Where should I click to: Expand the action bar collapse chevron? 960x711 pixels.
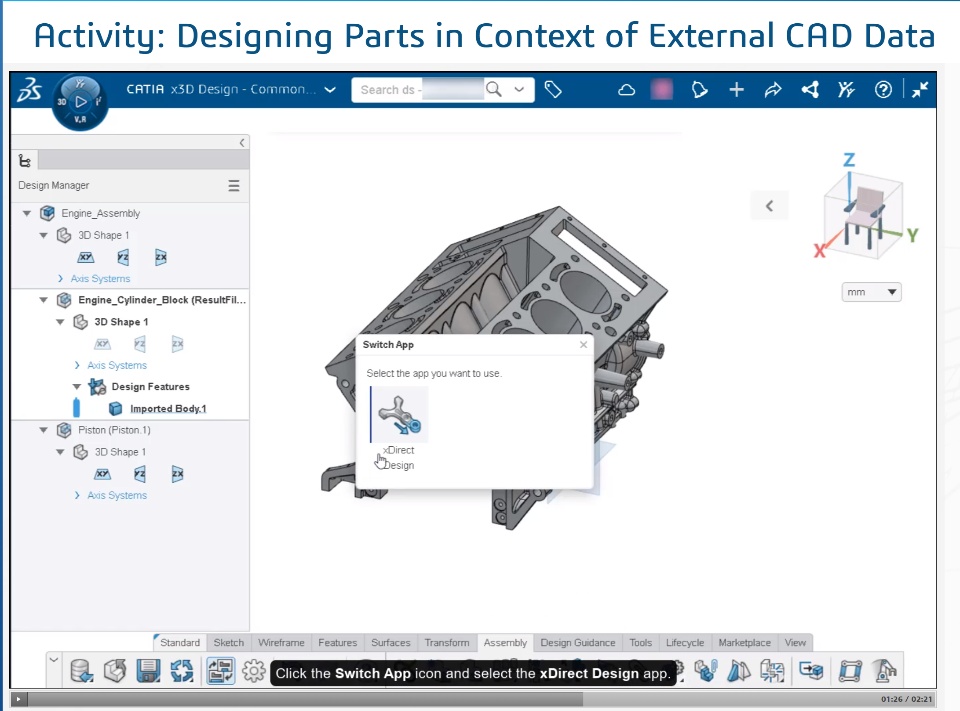(54, 660)
